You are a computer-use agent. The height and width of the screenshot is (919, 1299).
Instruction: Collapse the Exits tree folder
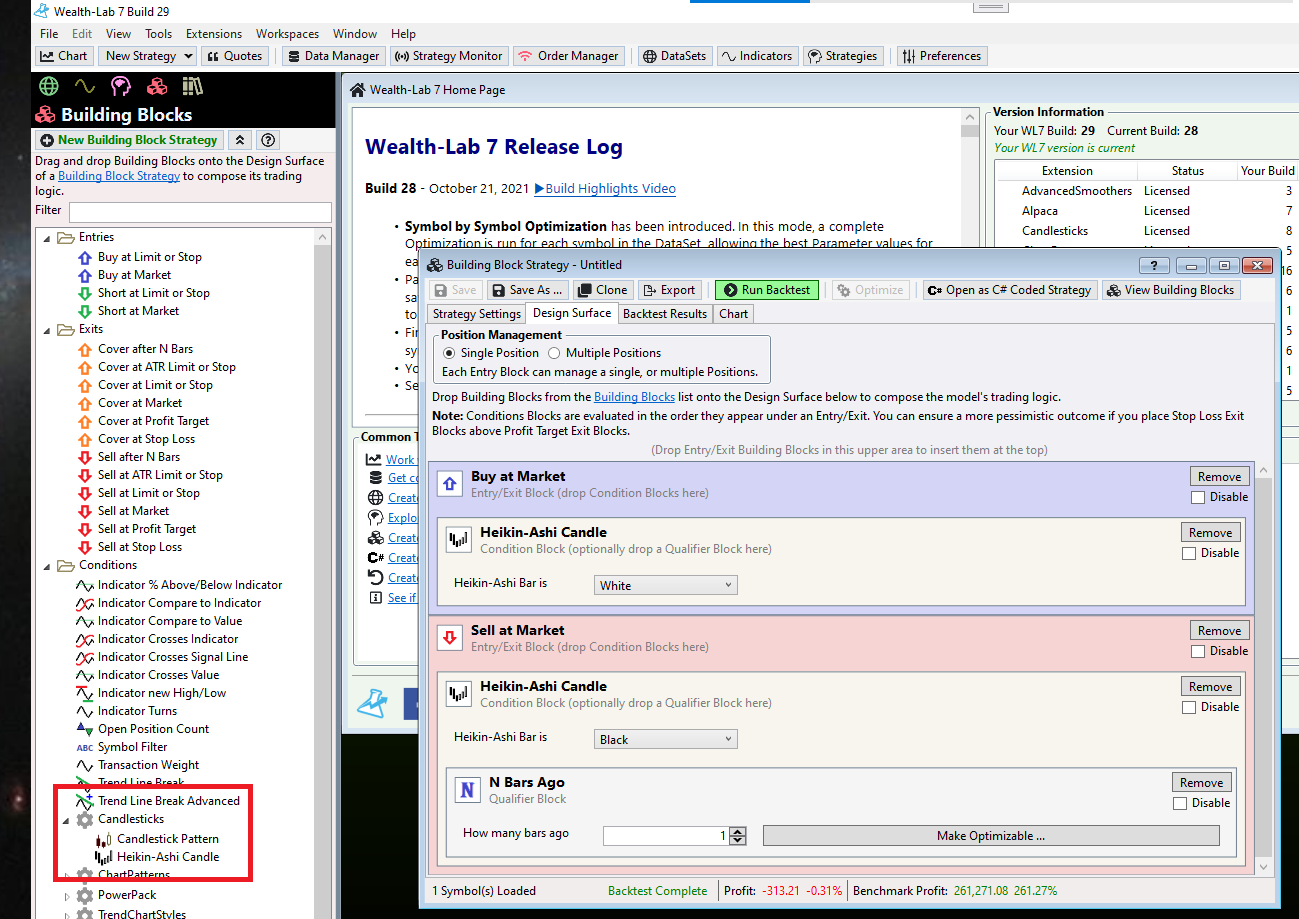[45, 330]
